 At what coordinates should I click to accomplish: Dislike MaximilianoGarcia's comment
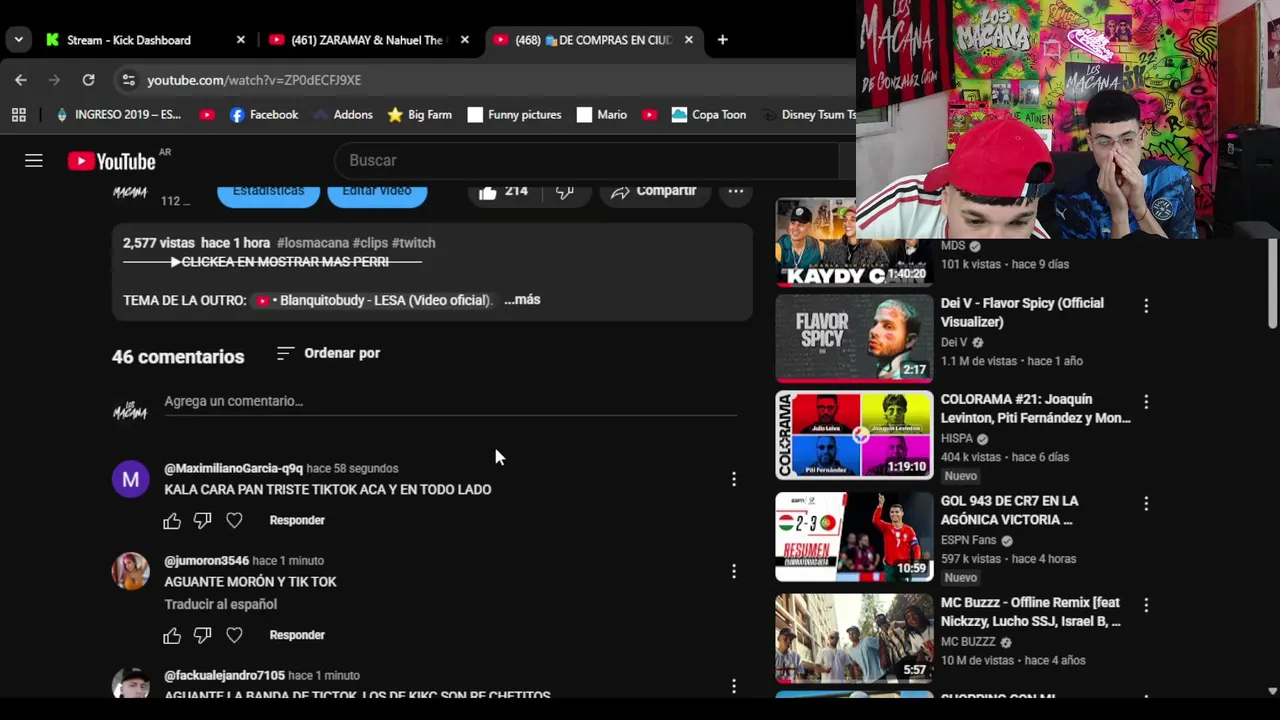point(202,520)
